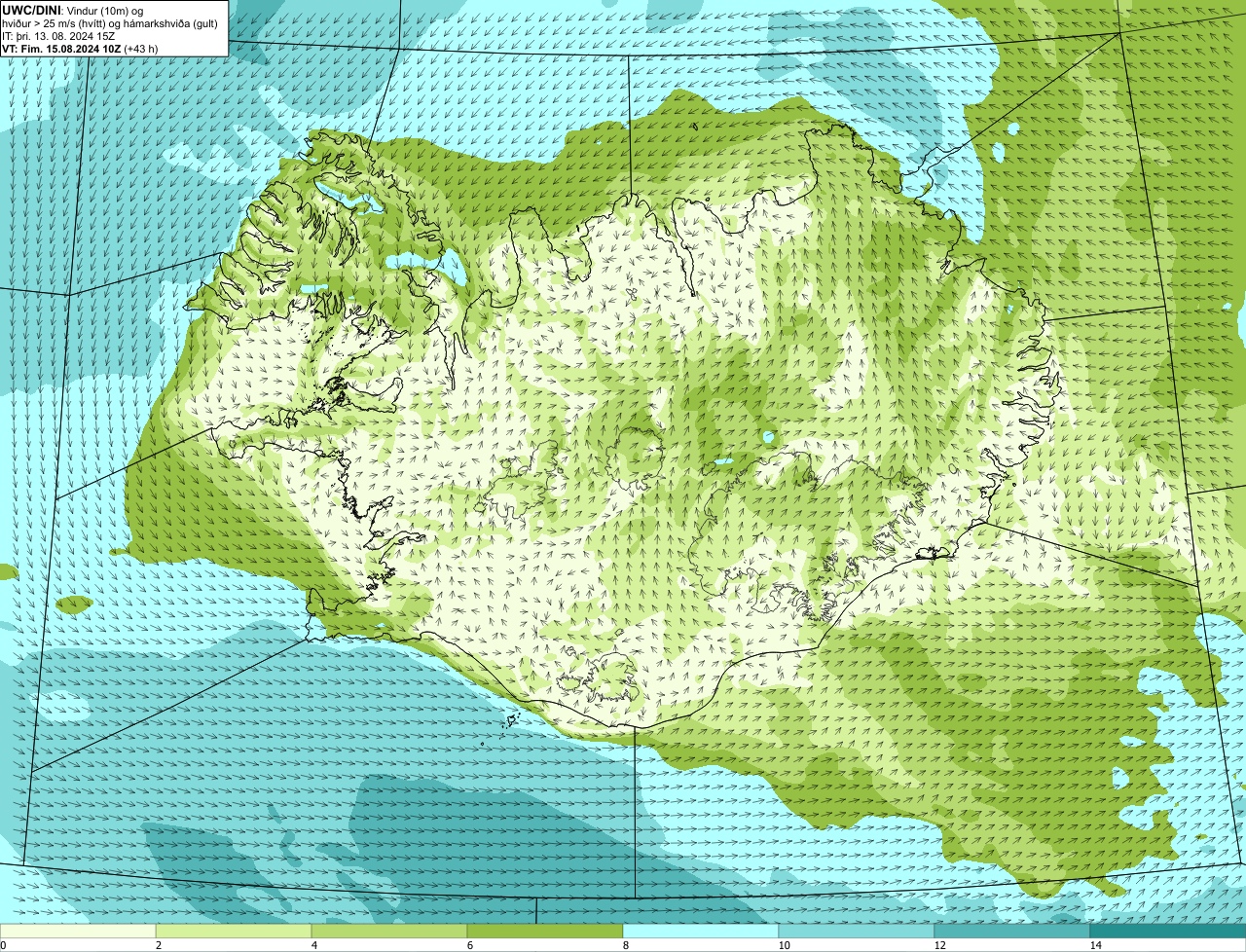Screen dimensions: 1246x952
Task: Click the valid time "VT: Fim. 15.08.2024 10Z (+43 h)"
Action: pyautogui.click(x=80, y=48)
